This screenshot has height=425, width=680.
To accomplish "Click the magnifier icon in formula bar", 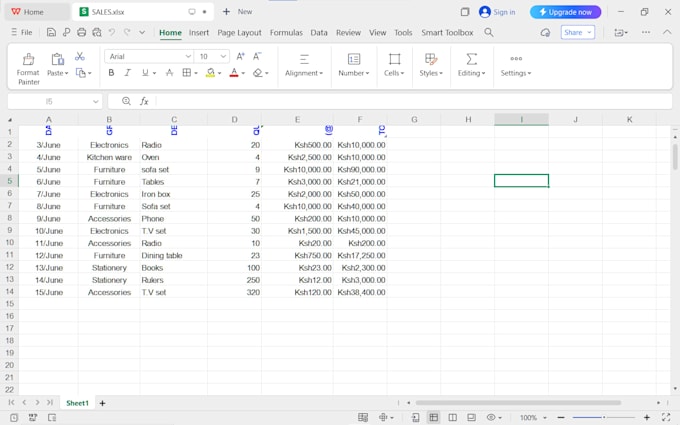I will (126, 101).
